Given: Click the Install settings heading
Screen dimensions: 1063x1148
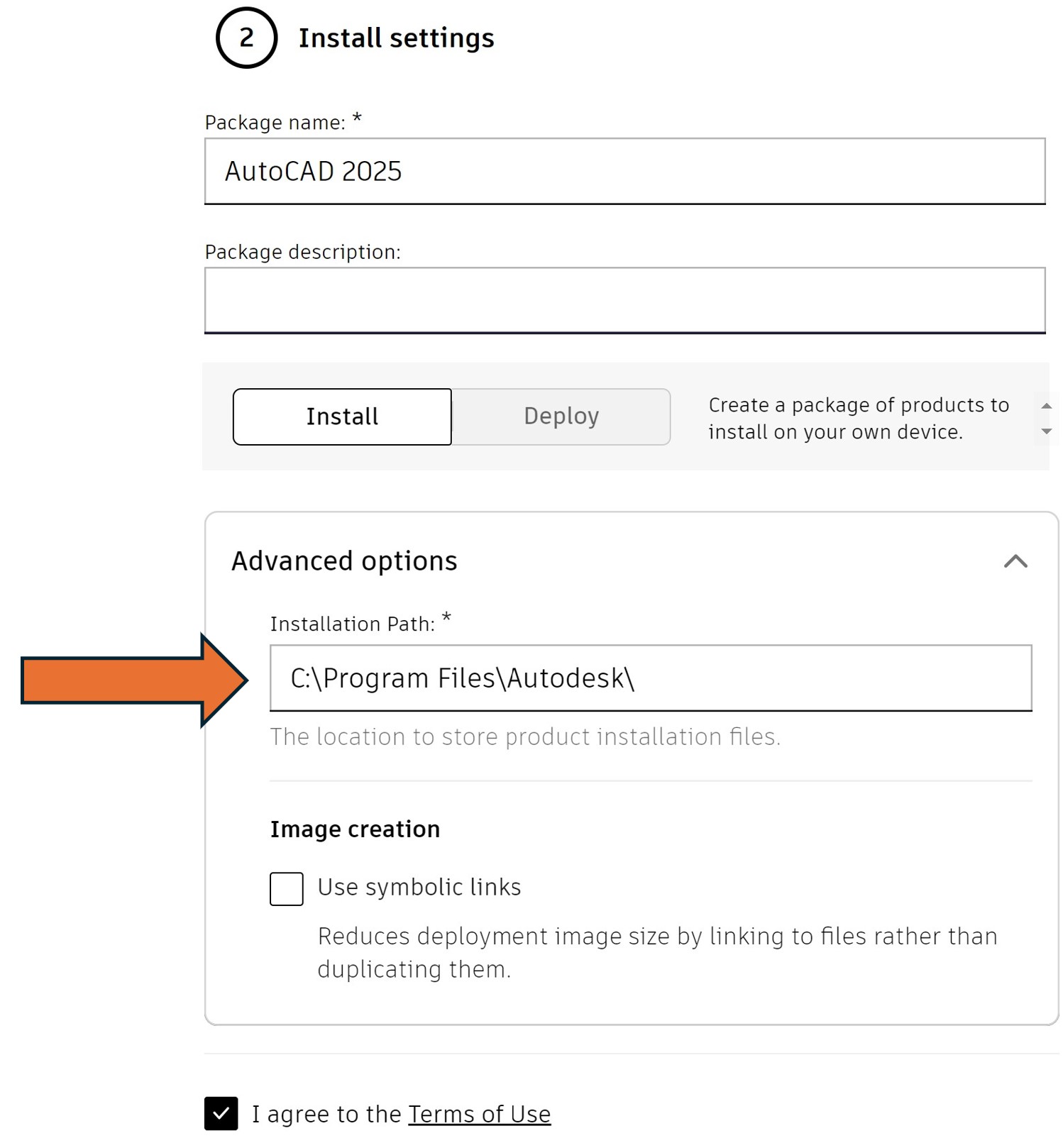Looking at the screenshot, I should [x=397, y=38].
